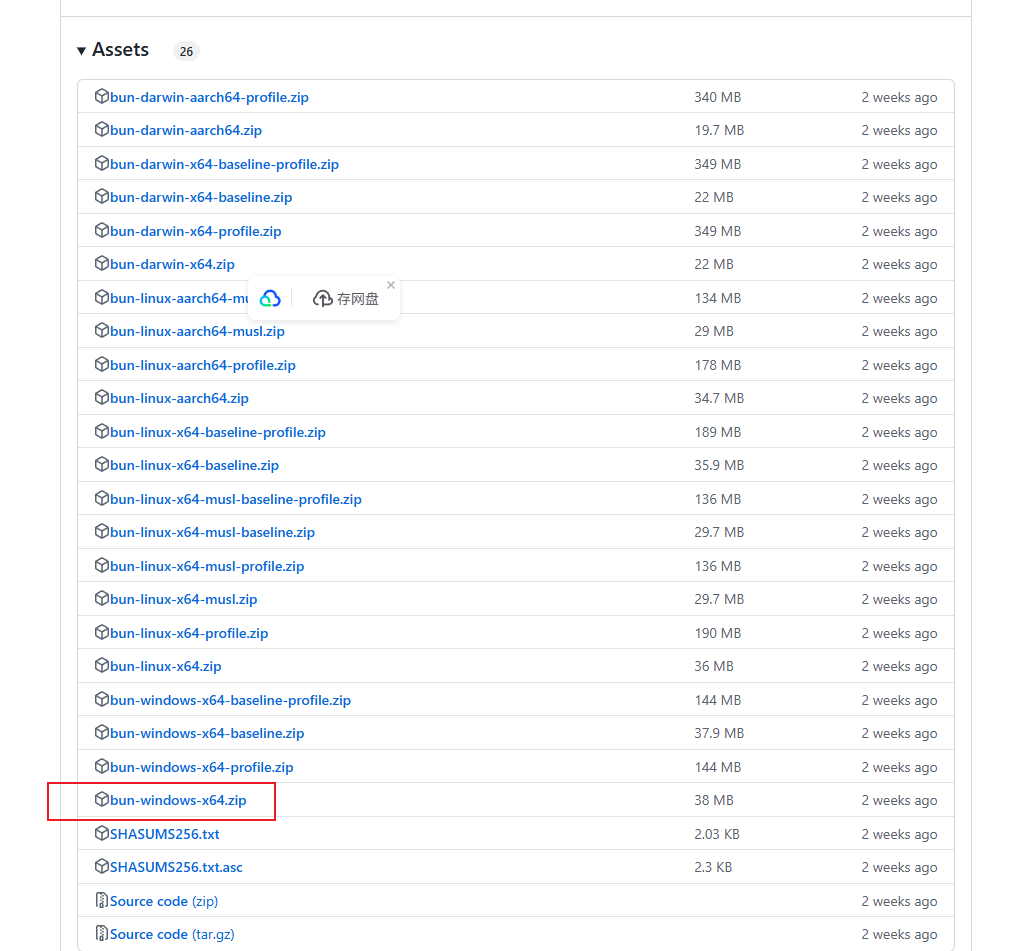Download bun-darwin-x64-baseline.zip
1025x951 pixels.
(201, 197)
